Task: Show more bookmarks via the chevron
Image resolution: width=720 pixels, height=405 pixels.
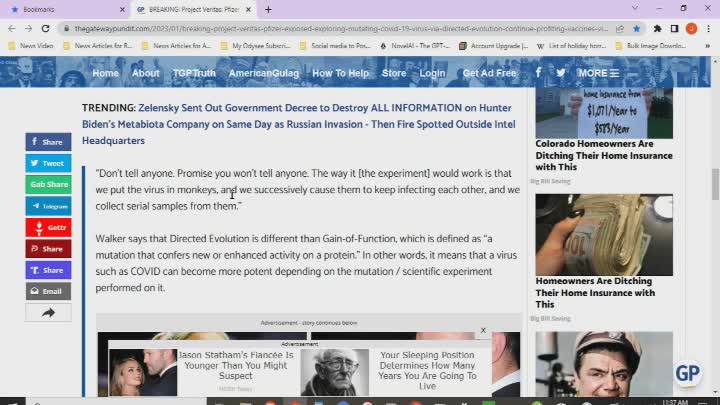Action: coord(708,46)
